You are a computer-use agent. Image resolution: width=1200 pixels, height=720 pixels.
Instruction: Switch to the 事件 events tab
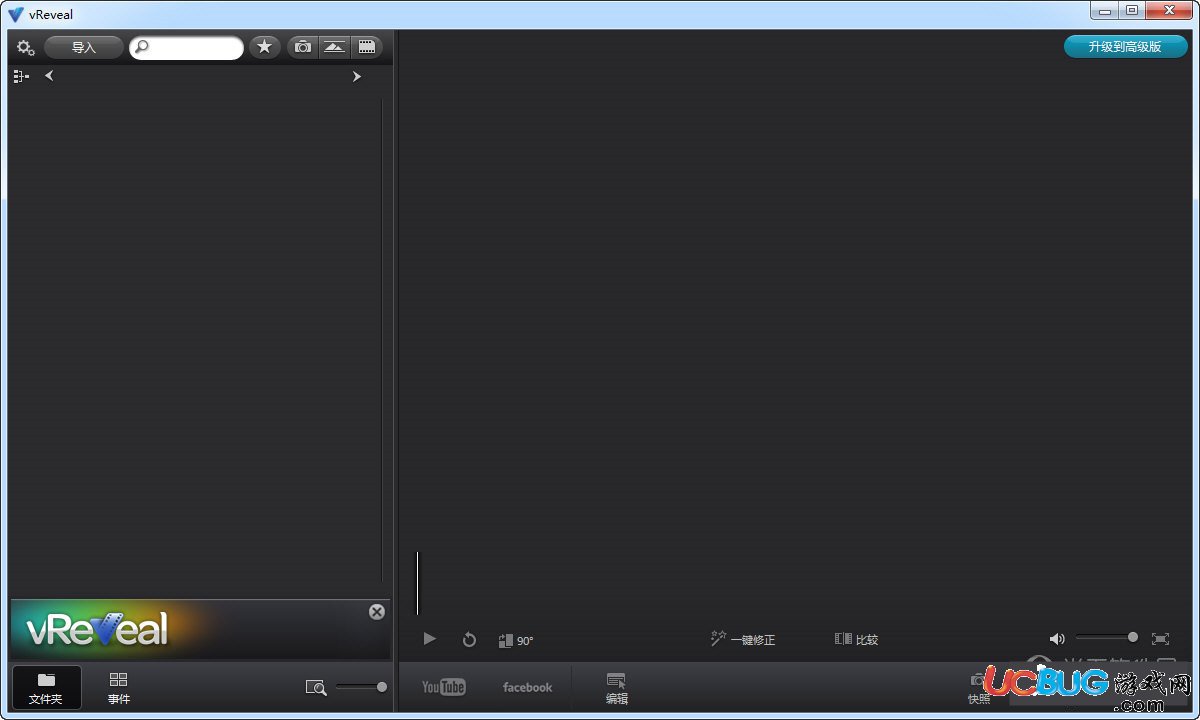[119, 688]
